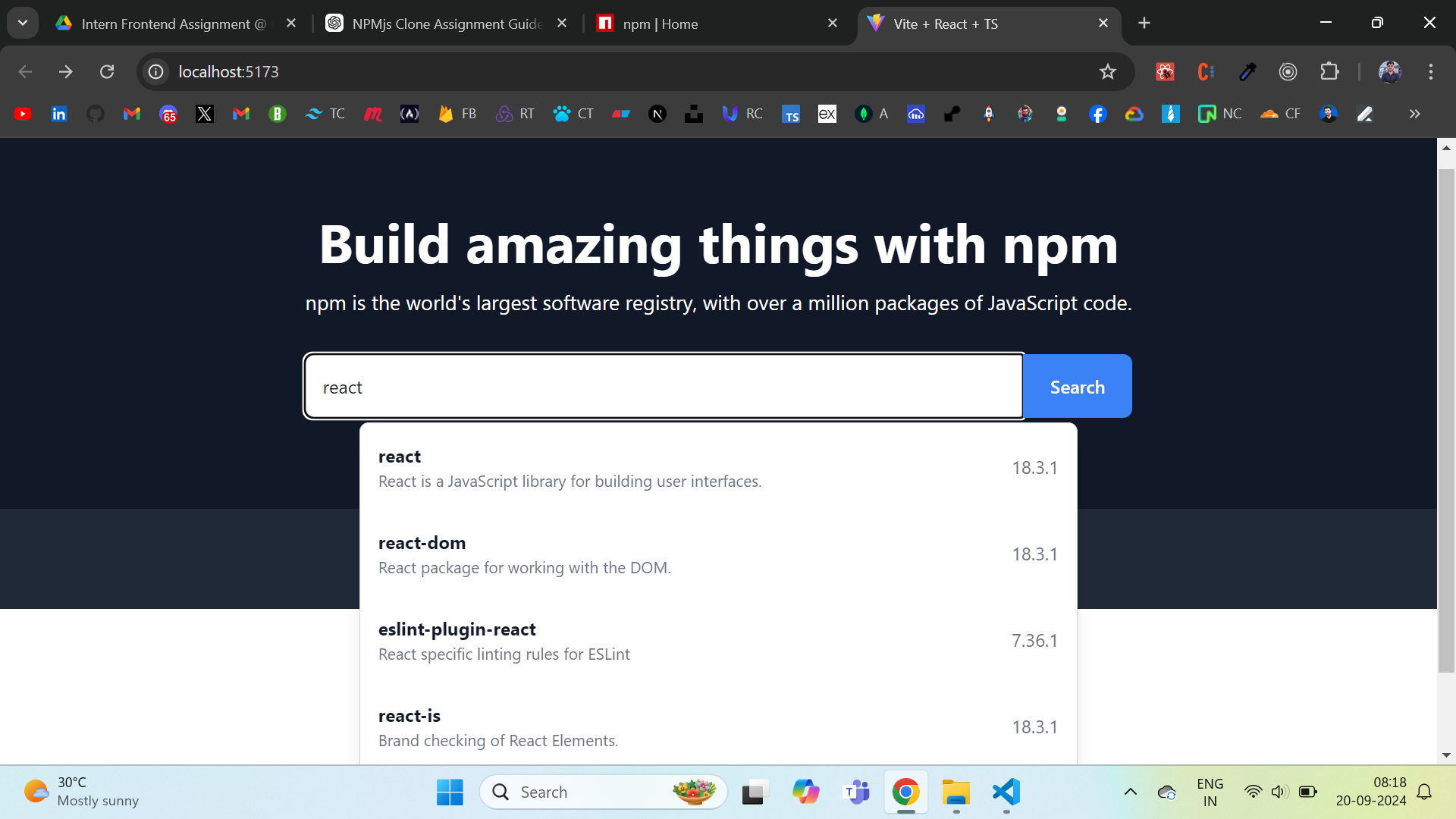1456x819 pixels.
Task: Open the tab search dropdown
Action: [x=23, y=23]
